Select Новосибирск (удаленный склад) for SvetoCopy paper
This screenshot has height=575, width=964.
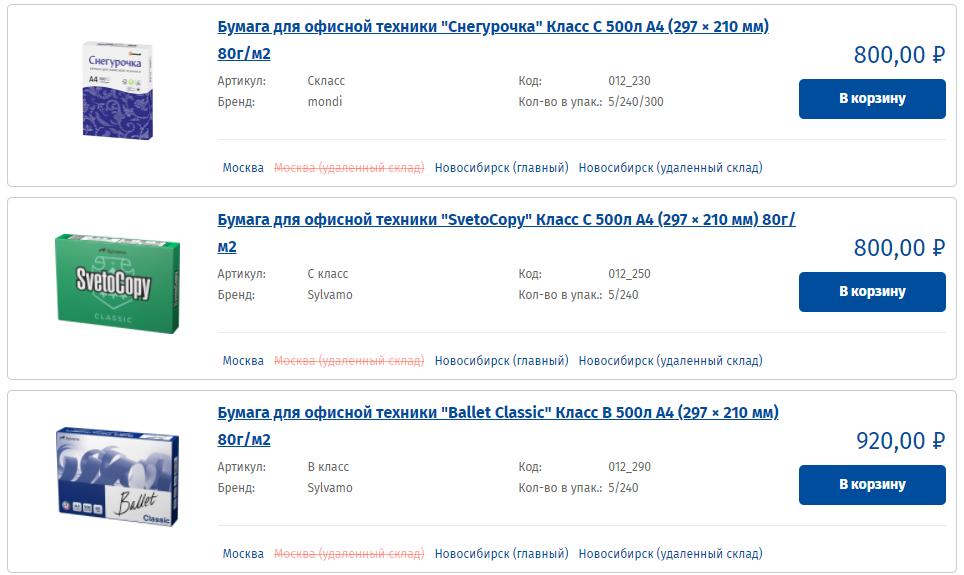coord(670,361)
